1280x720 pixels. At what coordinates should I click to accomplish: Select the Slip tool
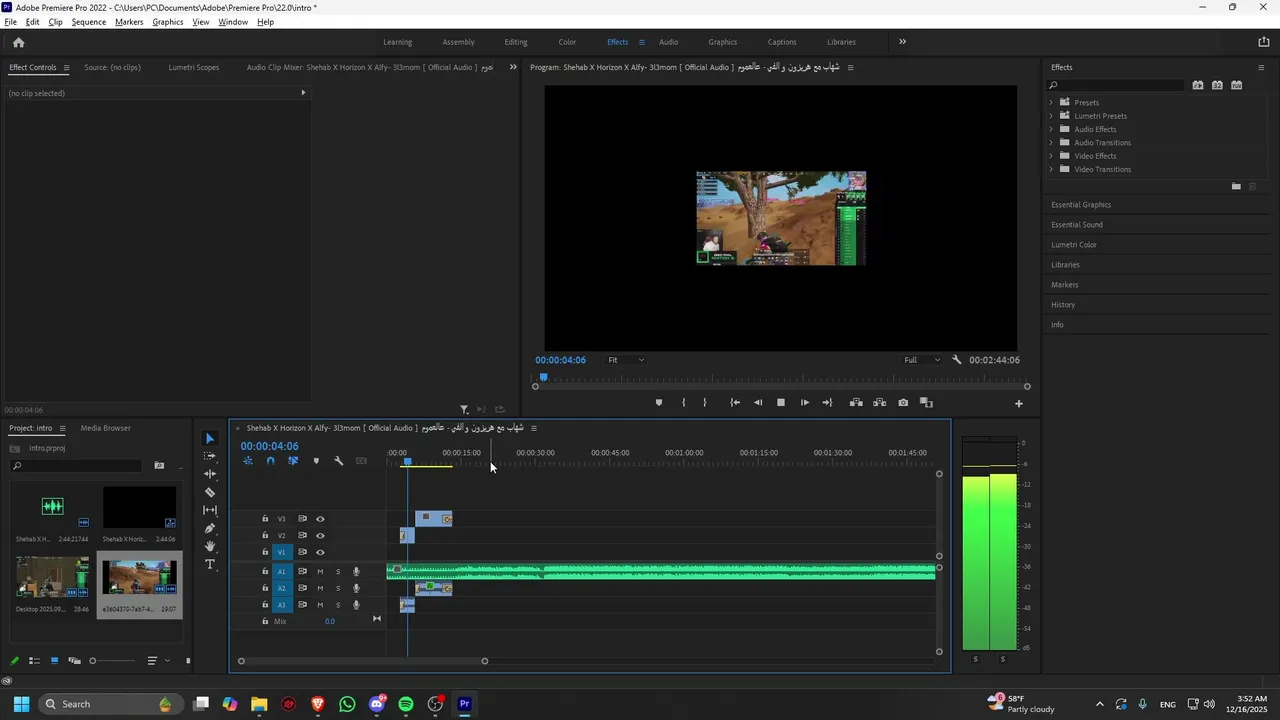(x=210, y=510)
